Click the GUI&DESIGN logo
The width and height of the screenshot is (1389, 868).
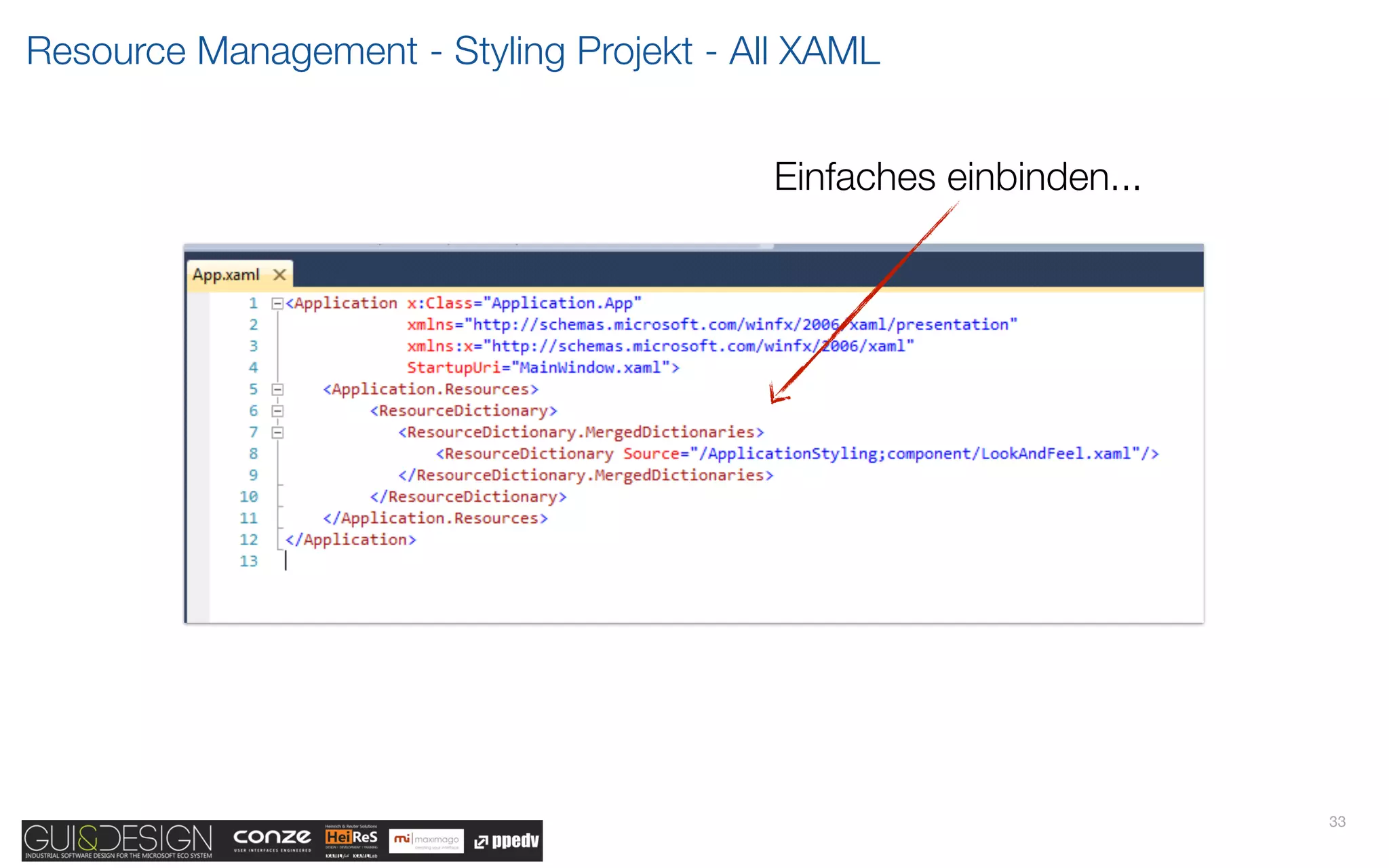coord(119,841)
